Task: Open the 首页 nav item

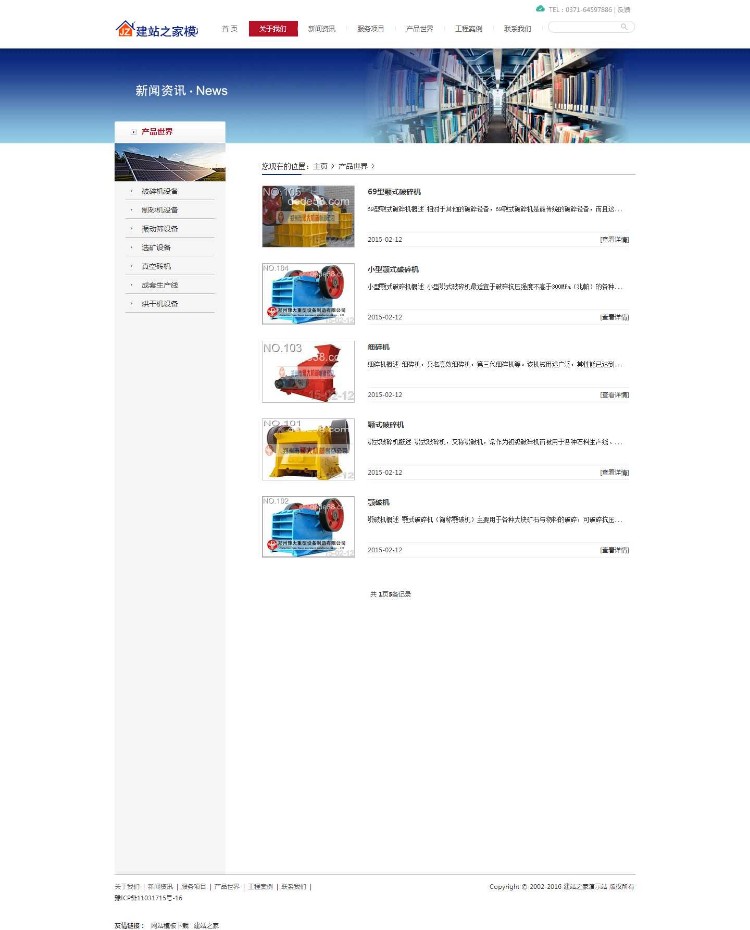Action: coord(229,28)
